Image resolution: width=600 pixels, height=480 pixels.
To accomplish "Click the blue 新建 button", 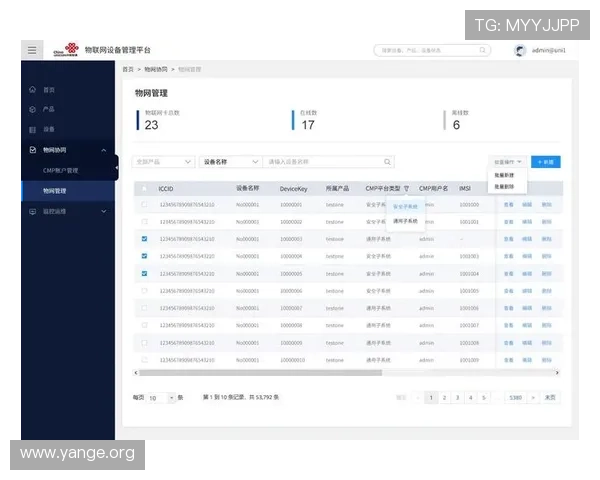I will [547, 161].
